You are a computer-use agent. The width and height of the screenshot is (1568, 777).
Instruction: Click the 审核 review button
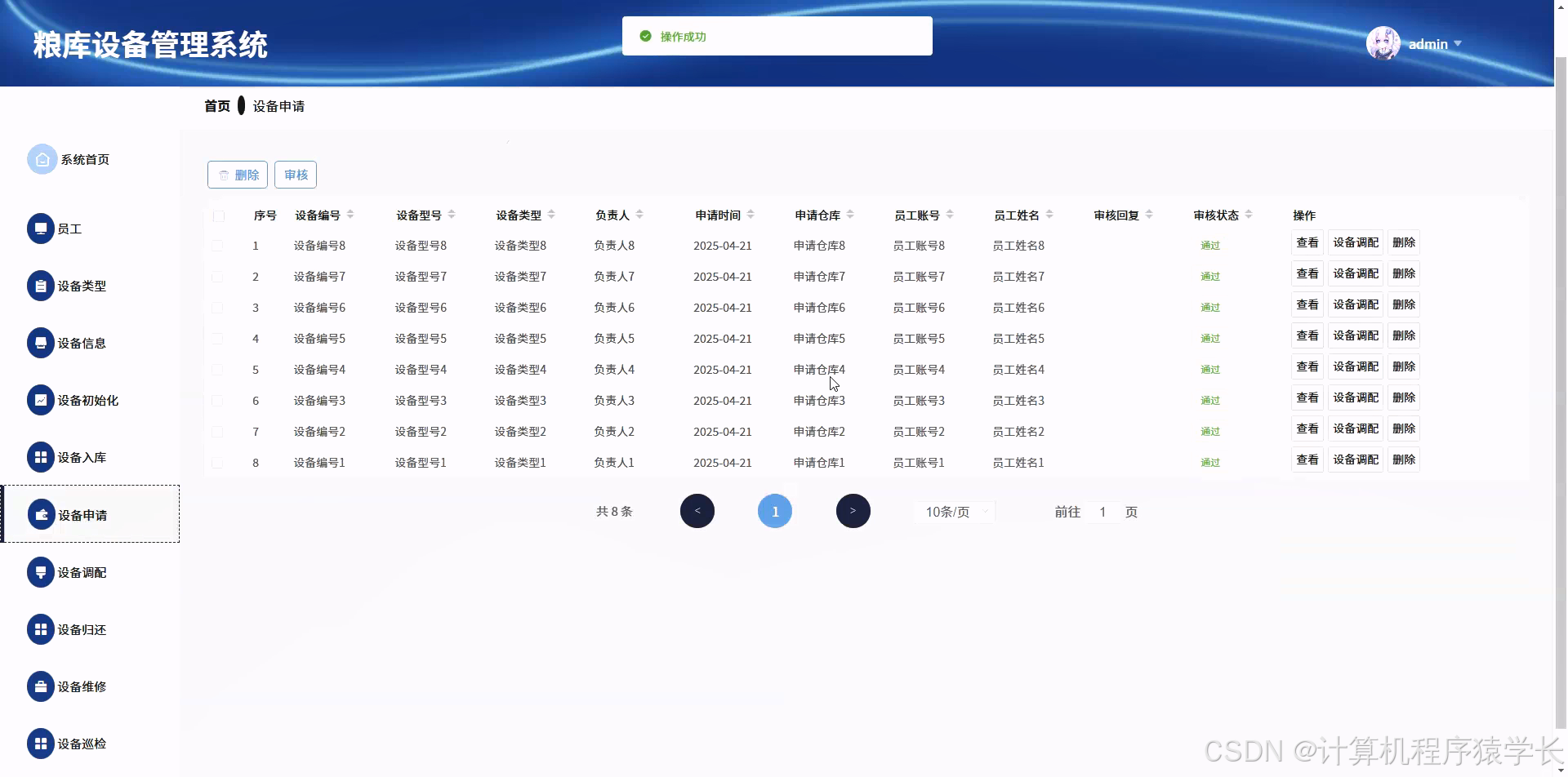pyautogui.click(x=296, y=175)
